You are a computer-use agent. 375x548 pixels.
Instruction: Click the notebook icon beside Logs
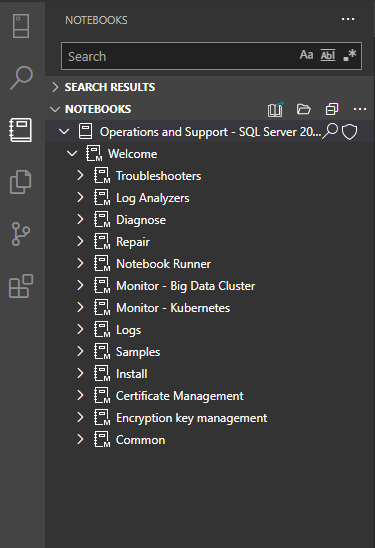[x=102, y=330]
